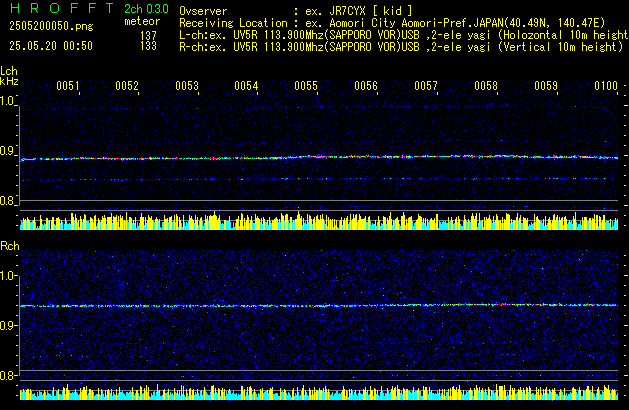Click the Lch yellow signal level bar graph
Screen dimensions: 629x410
point(319,221)
